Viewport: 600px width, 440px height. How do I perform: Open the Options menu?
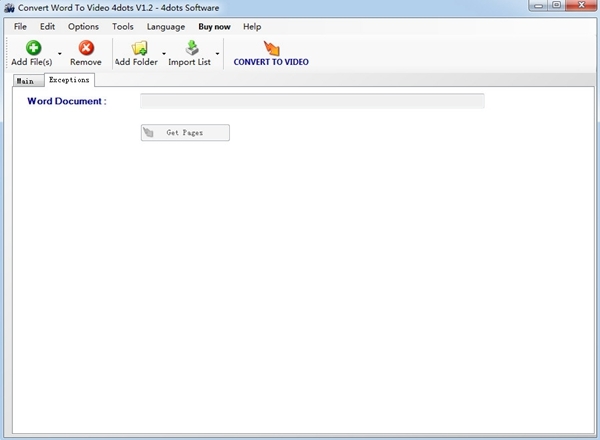[83, 27]
